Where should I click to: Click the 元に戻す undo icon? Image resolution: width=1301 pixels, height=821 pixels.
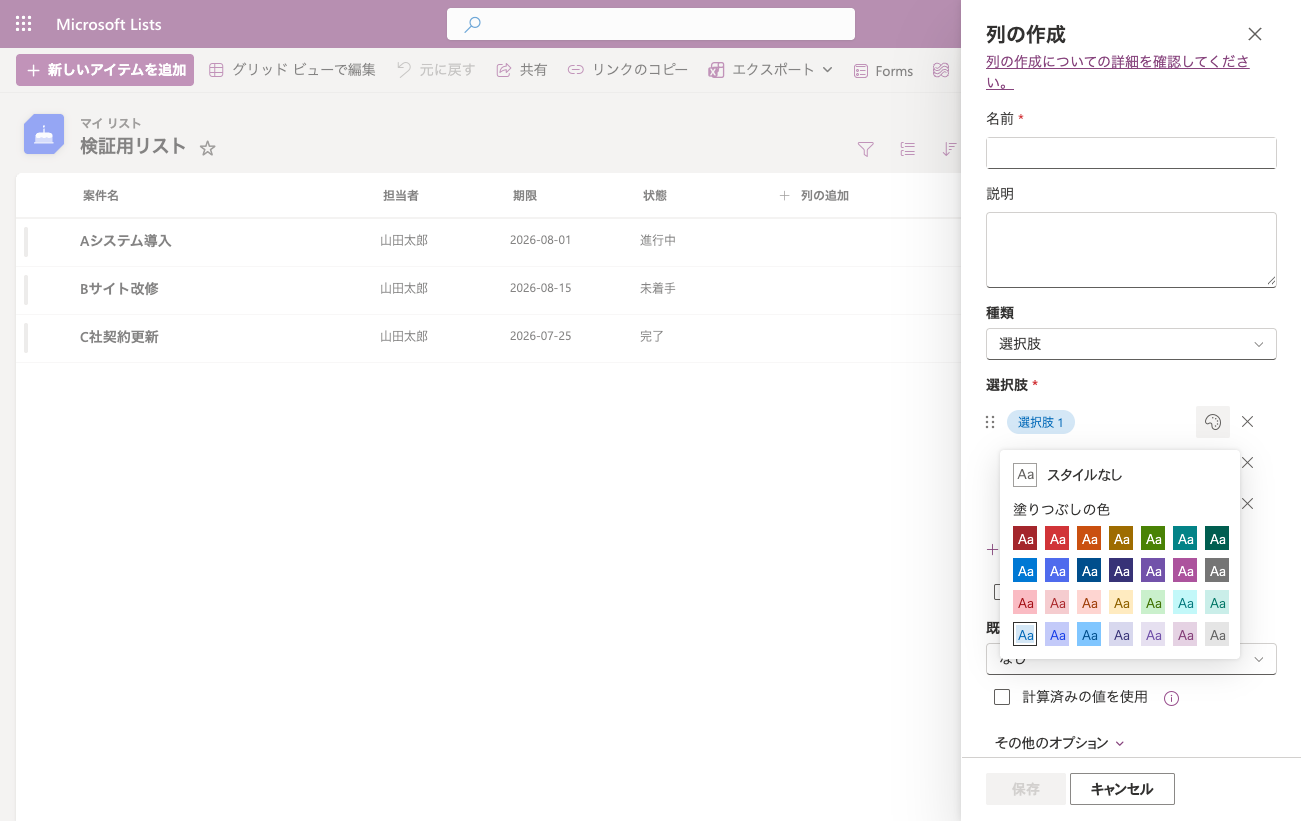[x=404, y=70]
